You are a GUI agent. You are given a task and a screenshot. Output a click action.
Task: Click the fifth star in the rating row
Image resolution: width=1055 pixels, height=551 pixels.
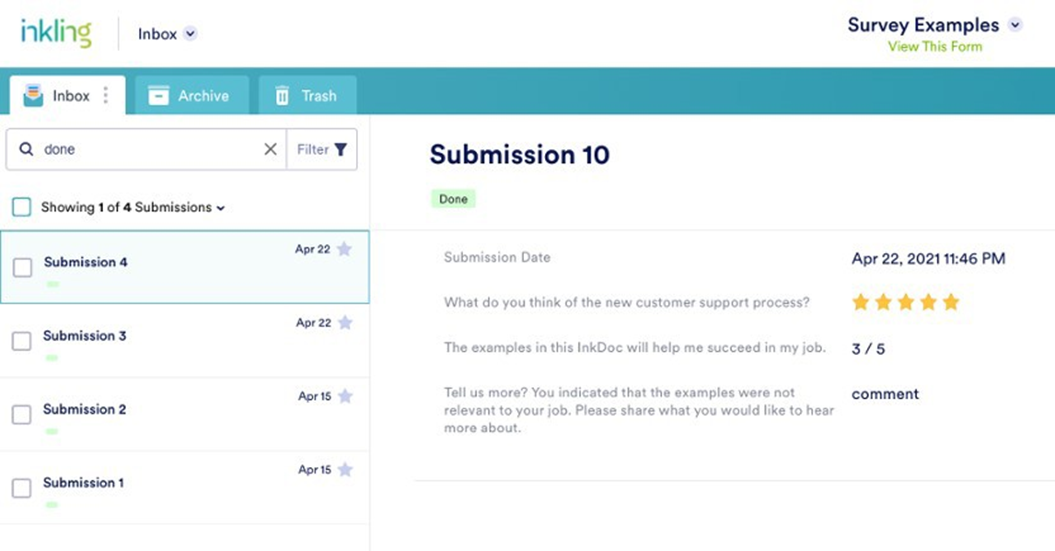click(951, 302)
